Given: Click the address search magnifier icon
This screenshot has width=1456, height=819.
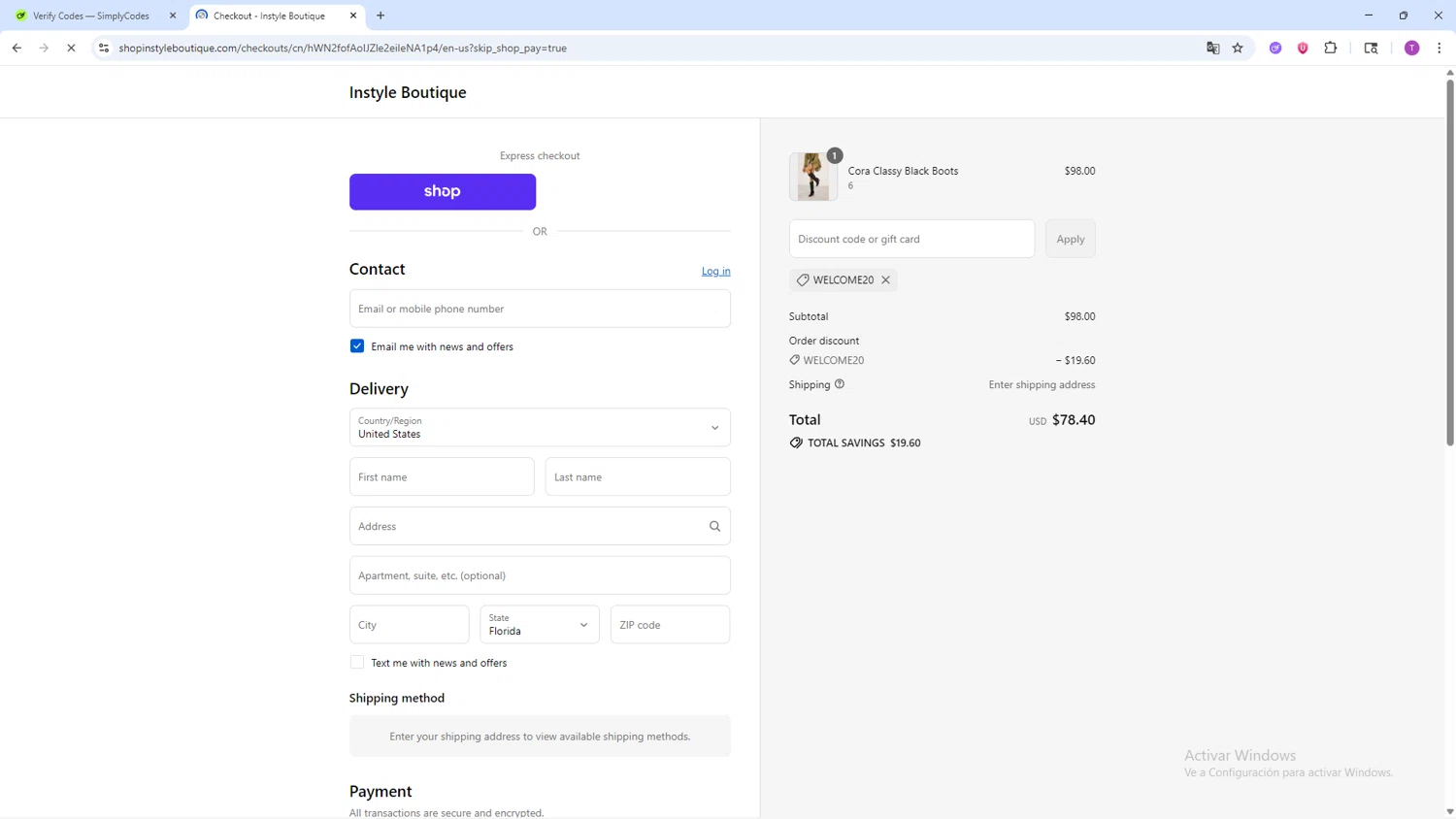Looking at the screenshot, I should point(714,526).
